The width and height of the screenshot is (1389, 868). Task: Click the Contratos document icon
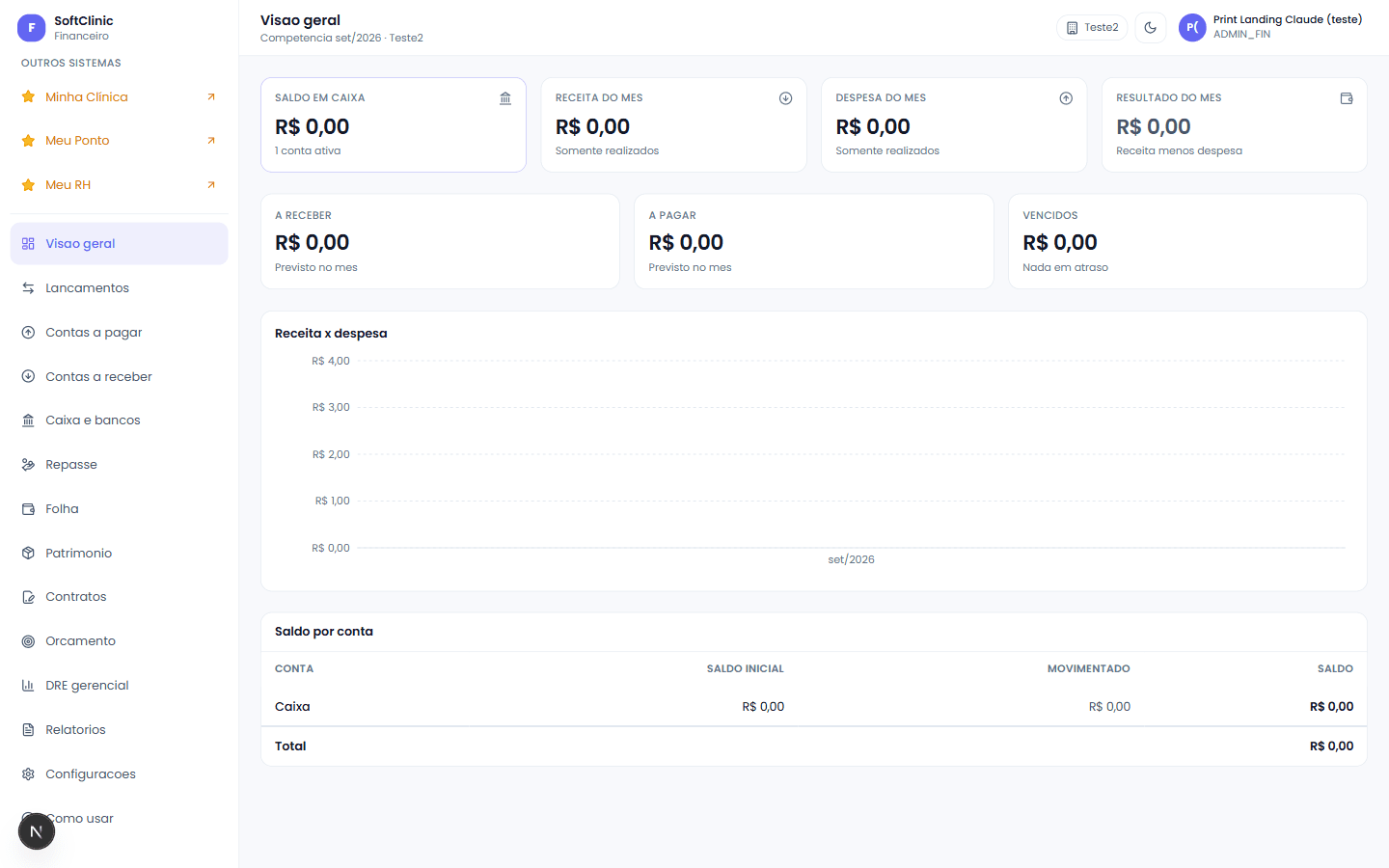(28, 597)
